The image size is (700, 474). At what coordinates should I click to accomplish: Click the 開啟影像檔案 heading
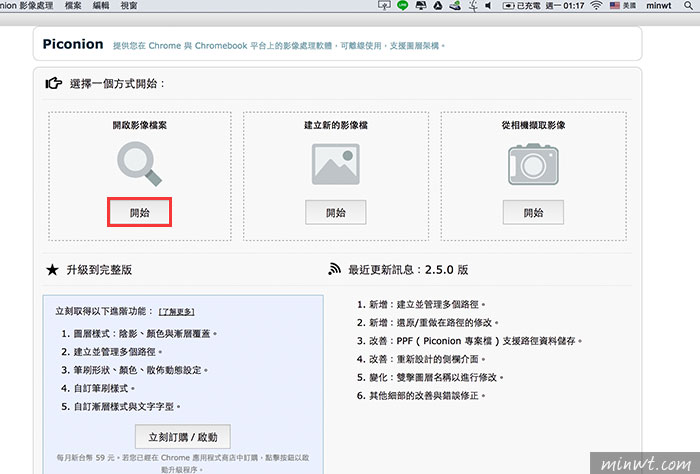(139, 125)
